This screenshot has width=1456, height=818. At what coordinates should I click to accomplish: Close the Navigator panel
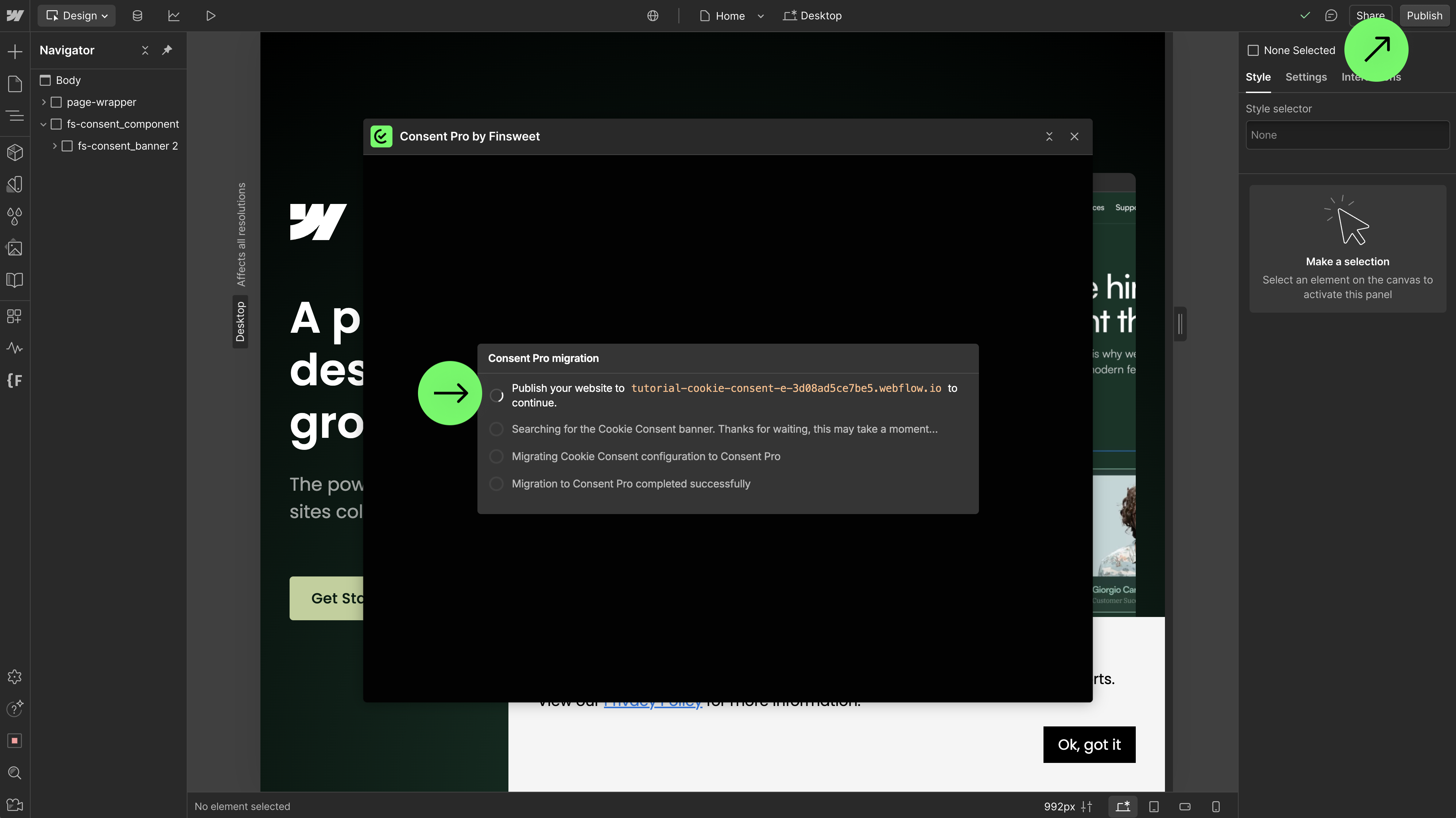click(x=145, y=50)
